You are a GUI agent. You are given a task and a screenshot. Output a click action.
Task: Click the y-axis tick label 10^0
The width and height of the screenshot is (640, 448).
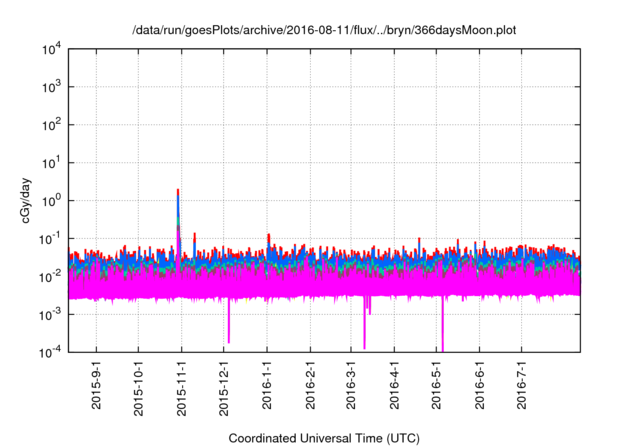(x=53, y=200)
